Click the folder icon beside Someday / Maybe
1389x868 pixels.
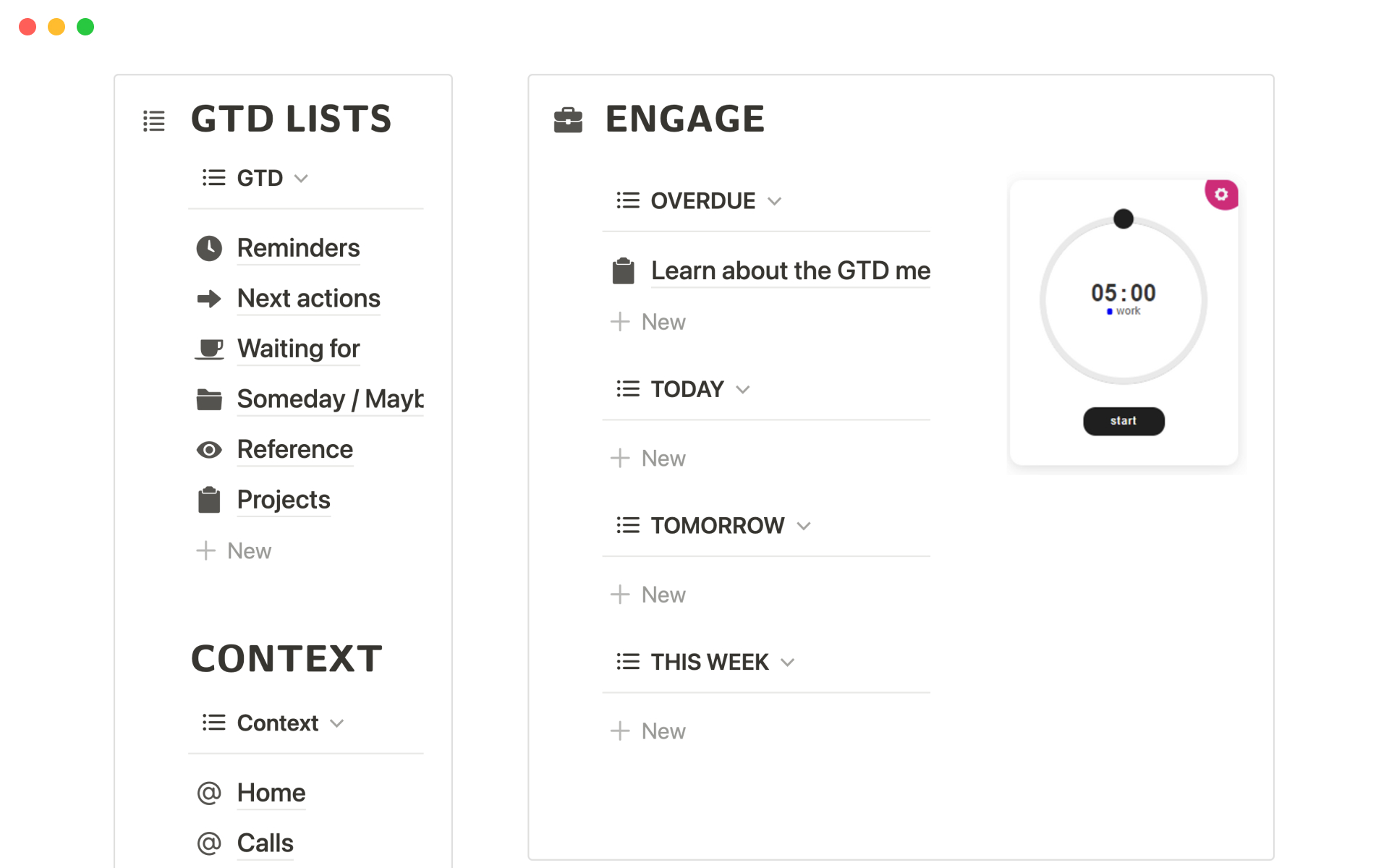pos(209,399)
